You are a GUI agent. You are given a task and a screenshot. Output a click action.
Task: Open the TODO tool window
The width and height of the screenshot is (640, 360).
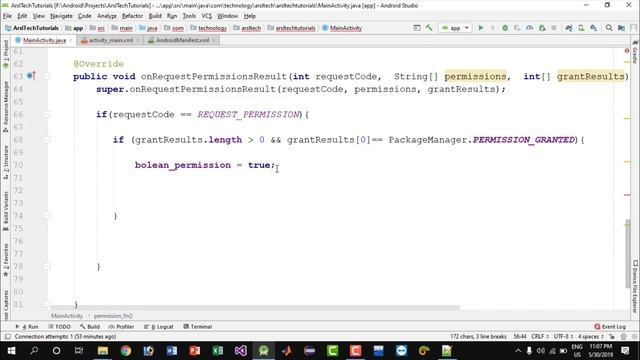coord(60,327)
